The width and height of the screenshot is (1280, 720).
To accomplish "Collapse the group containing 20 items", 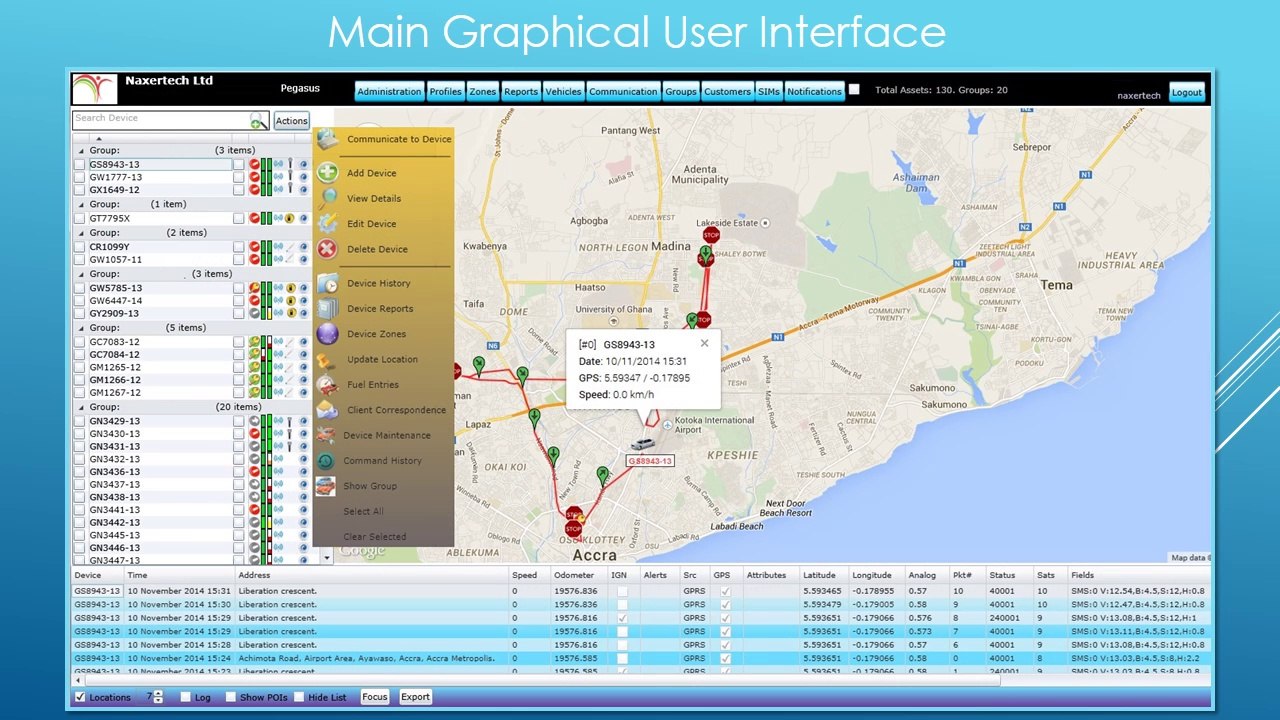I will click(80, 408).
